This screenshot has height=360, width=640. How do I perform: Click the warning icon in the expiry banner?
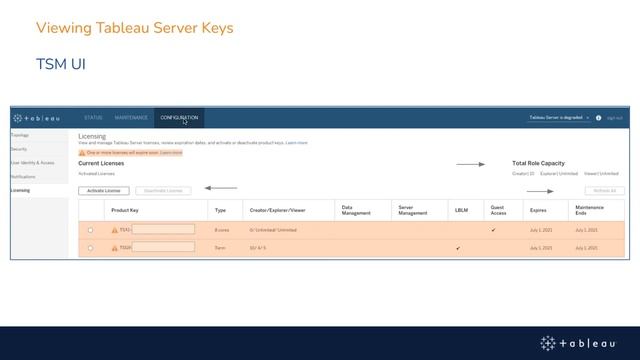coord(82,153)
